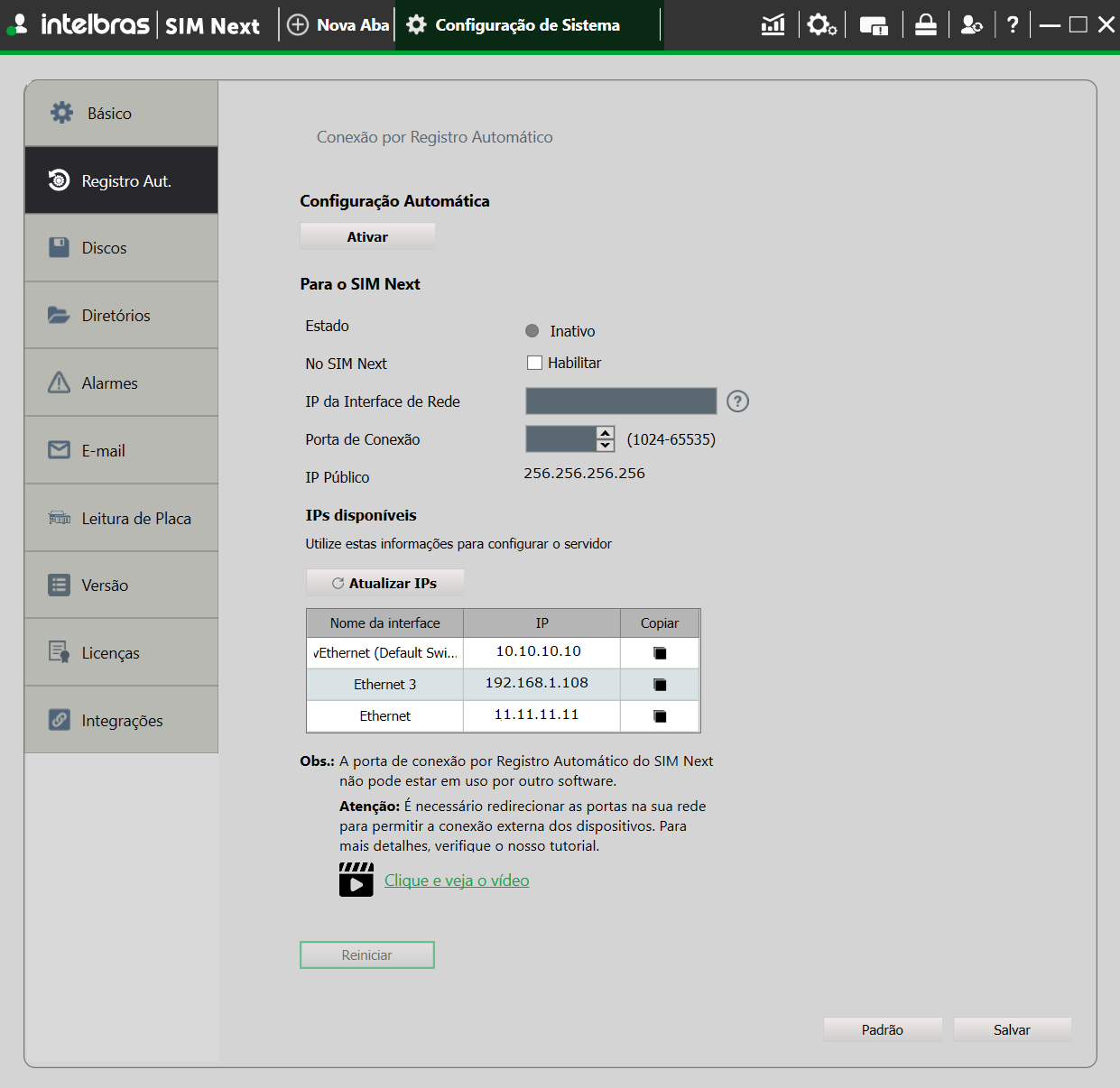Click the Reiniciar button

[x=367, y=954]
